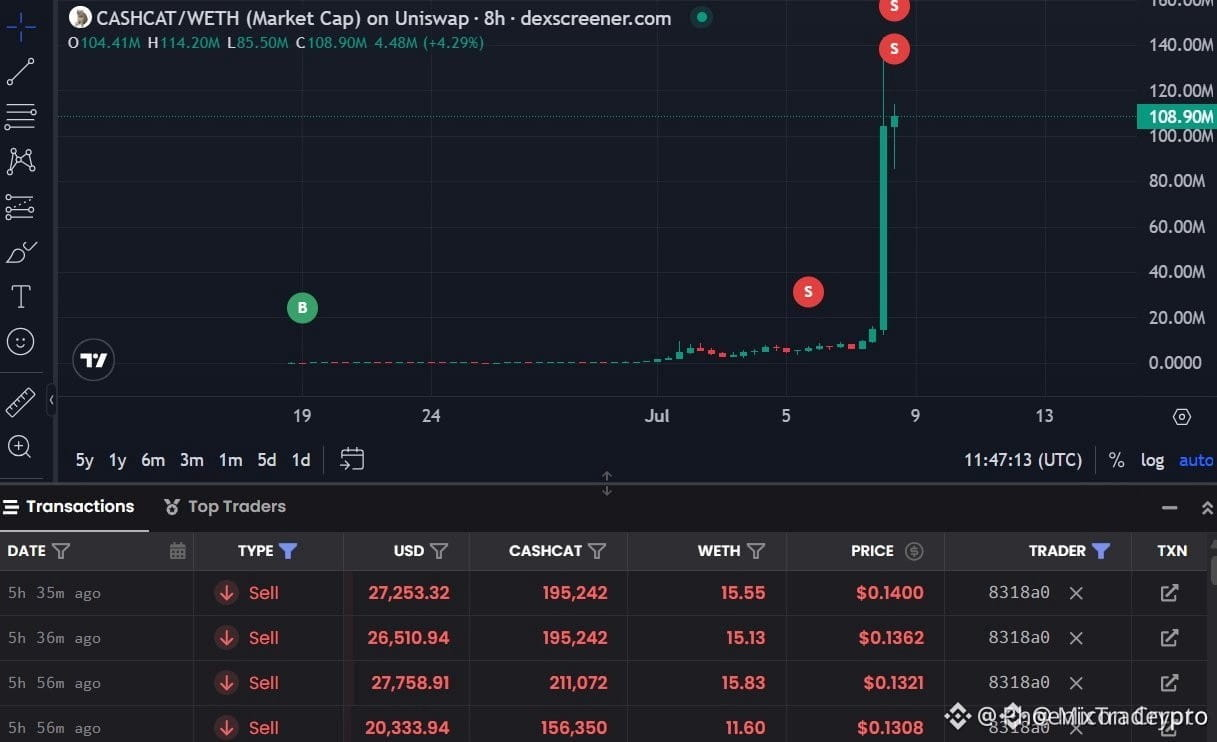Click the 195,242 CASHCAT cell at 5h 35m ago

pos(575,593)
